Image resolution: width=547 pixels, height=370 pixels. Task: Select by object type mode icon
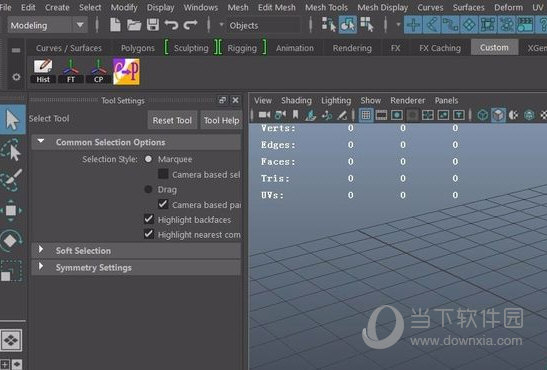click(347, 25)
